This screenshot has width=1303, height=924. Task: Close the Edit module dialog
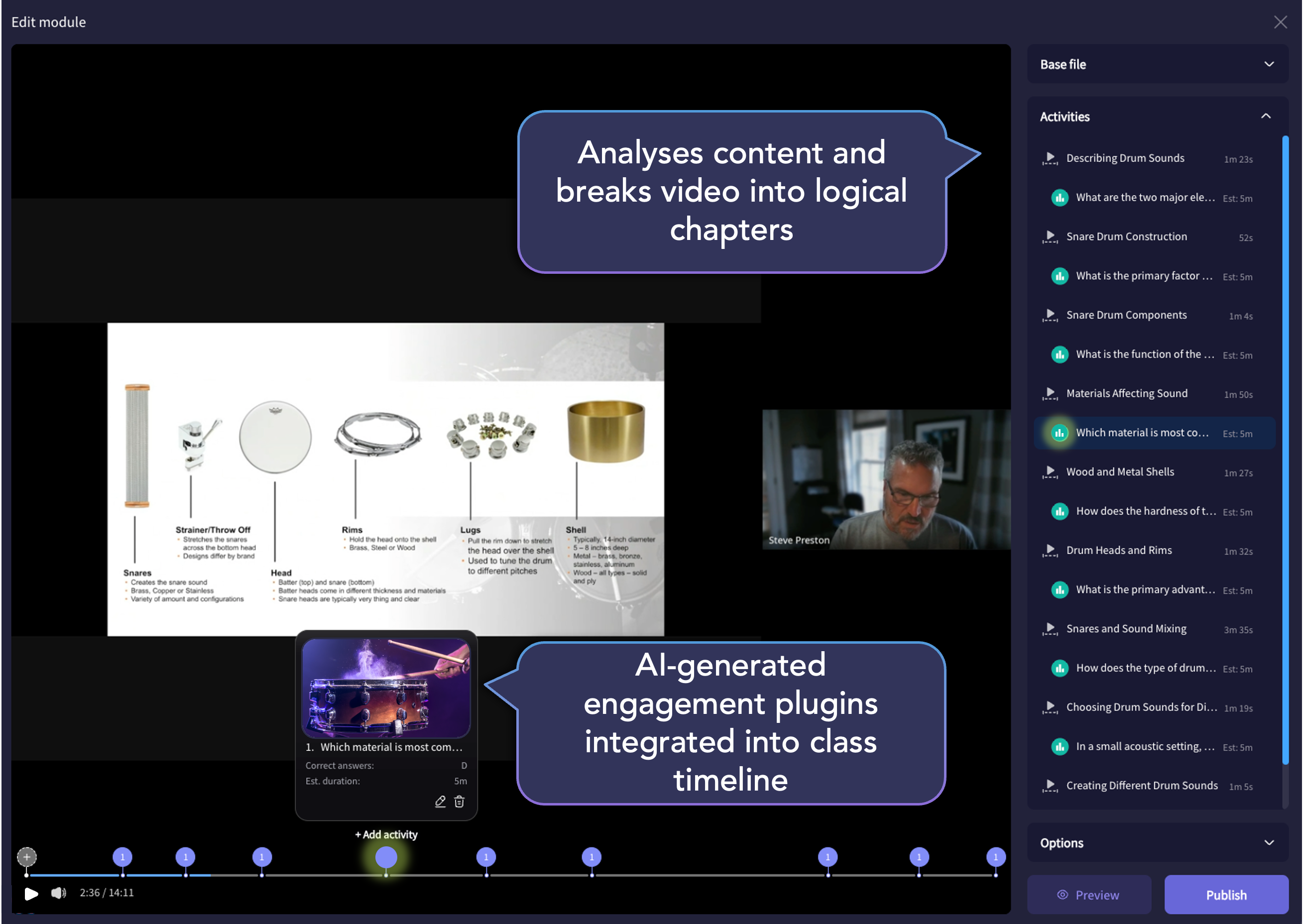coord(1281,22)
